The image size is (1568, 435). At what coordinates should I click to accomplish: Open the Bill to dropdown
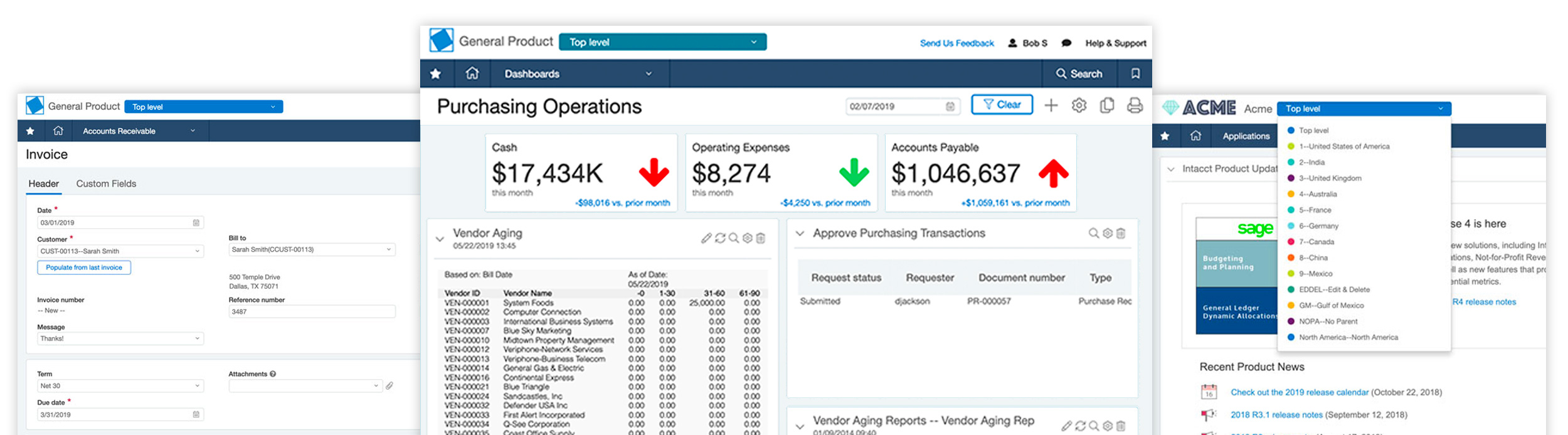(x=312, y=249)
